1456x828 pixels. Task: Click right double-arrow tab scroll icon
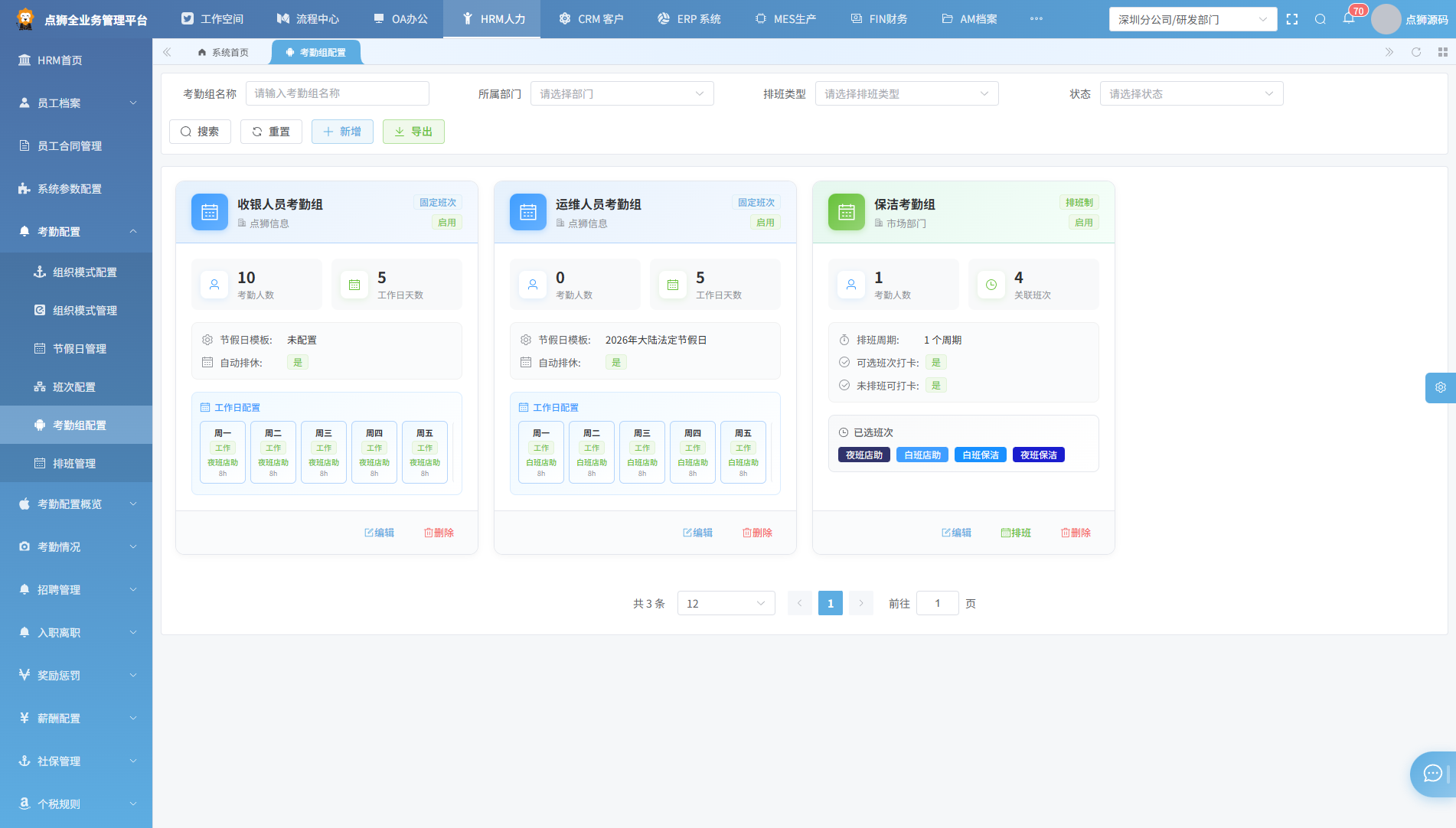point(1389,52)
